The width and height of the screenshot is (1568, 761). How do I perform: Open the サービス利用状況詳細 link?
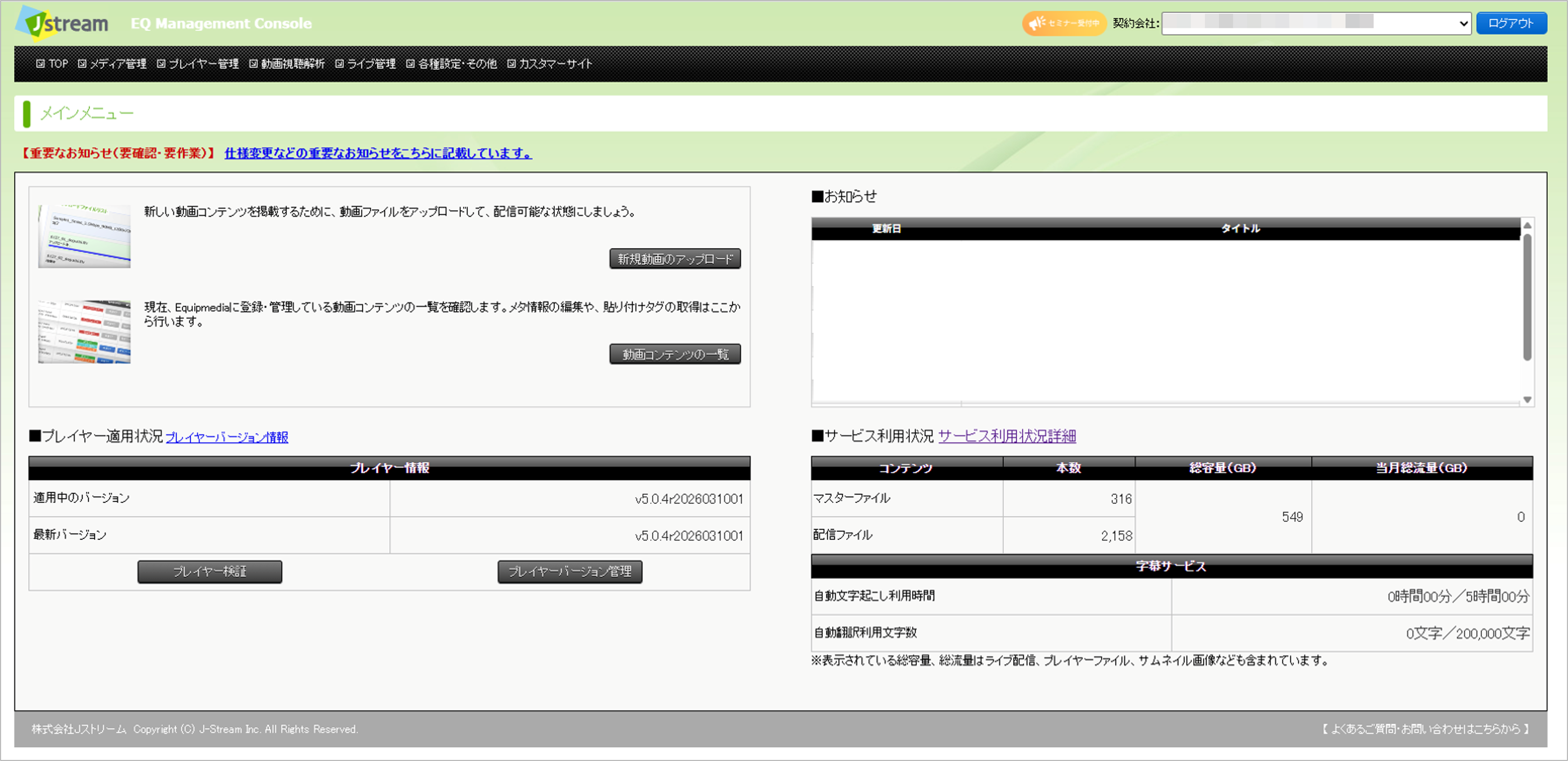click(x=1007, y=437)
